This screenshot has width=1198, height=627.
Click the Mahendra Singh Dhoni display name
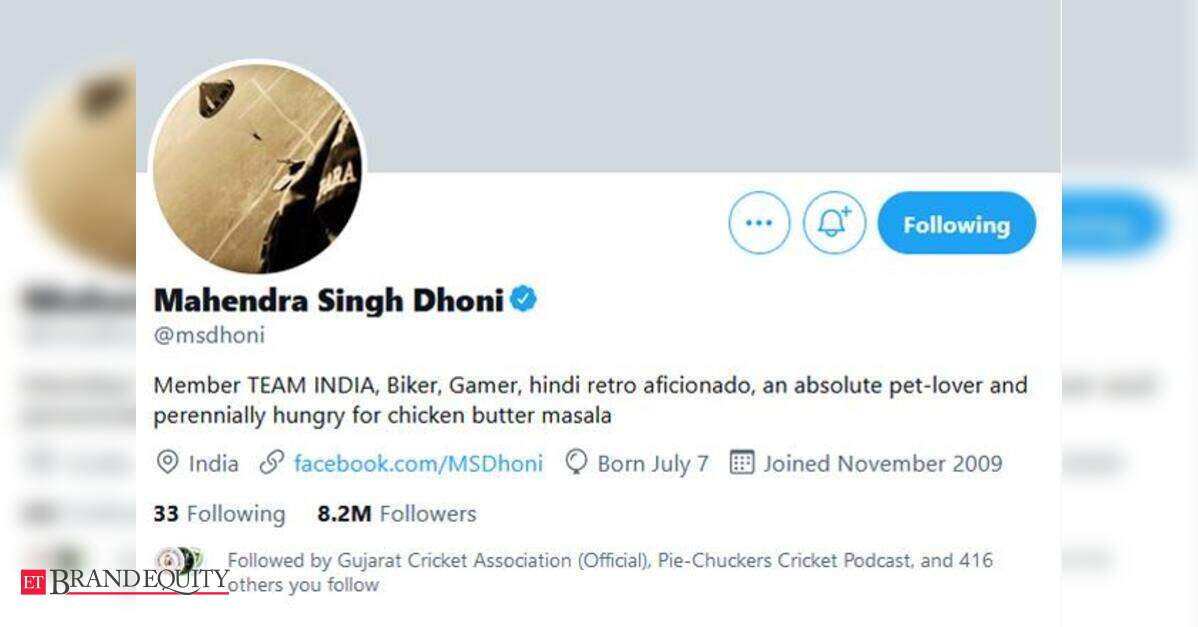tap(329, 300)
